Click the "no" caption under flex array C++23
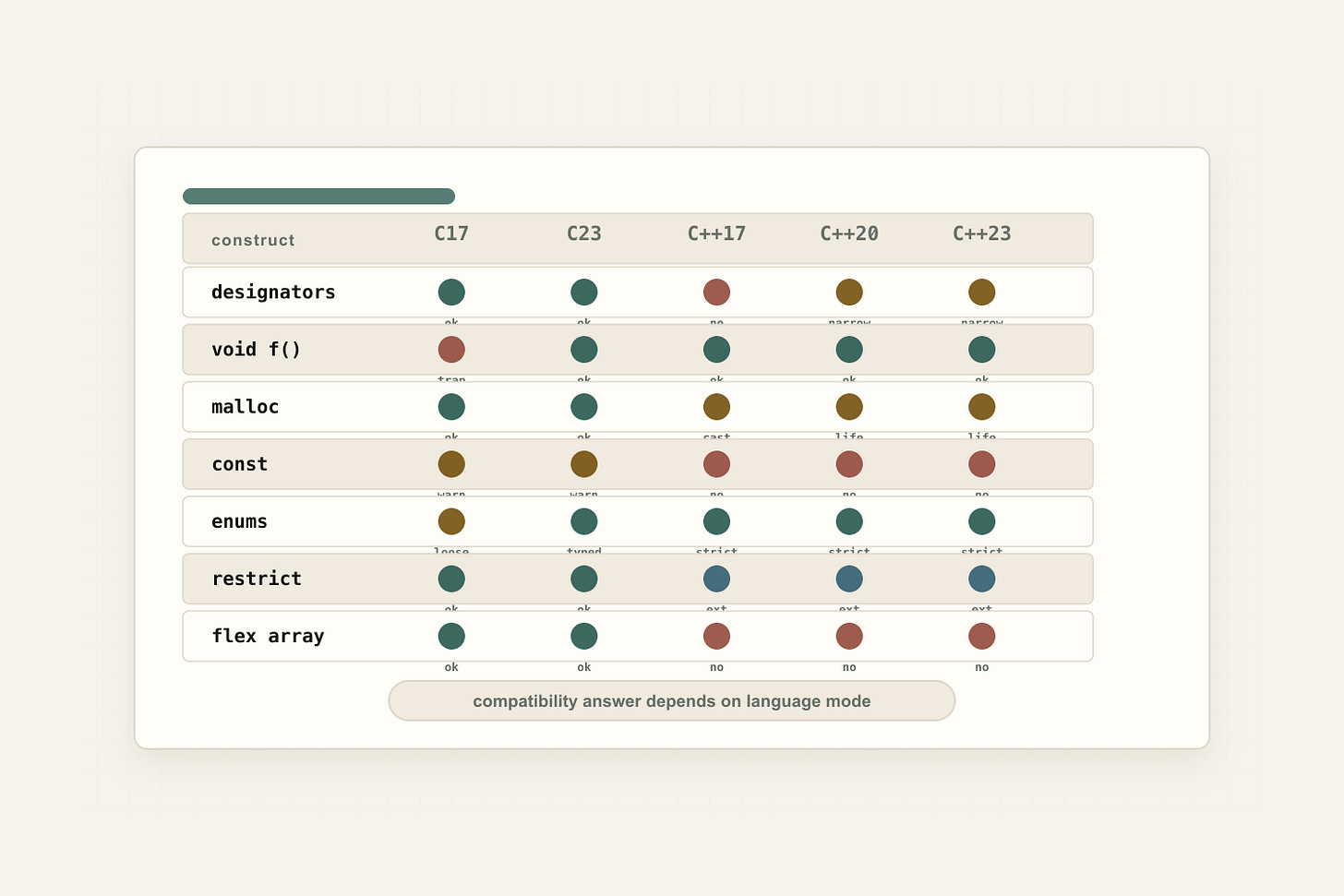This screenshot has height=896, width=1344. (982, 667)
